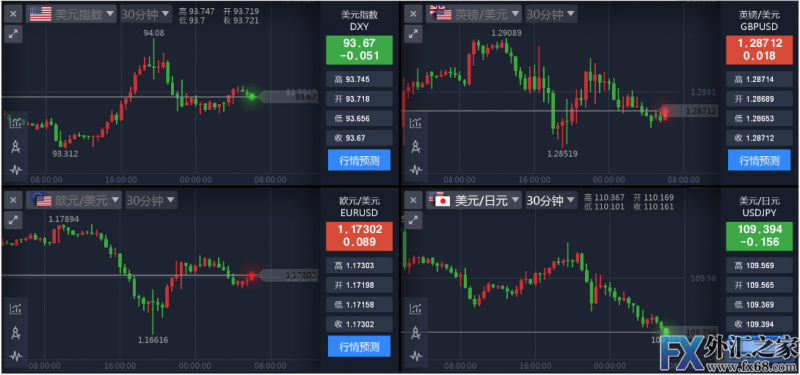800x375 pixels.
Task: Click 行情预测 button under DXY
Action: pos(359,160)
